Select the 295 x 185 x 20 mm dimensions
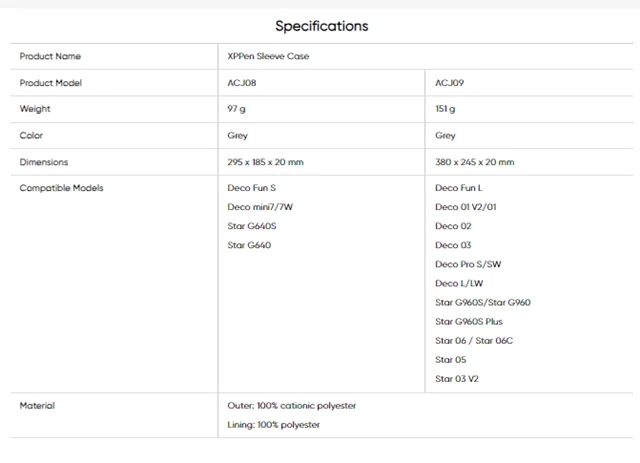640x463 pixels. pos(265,162)
